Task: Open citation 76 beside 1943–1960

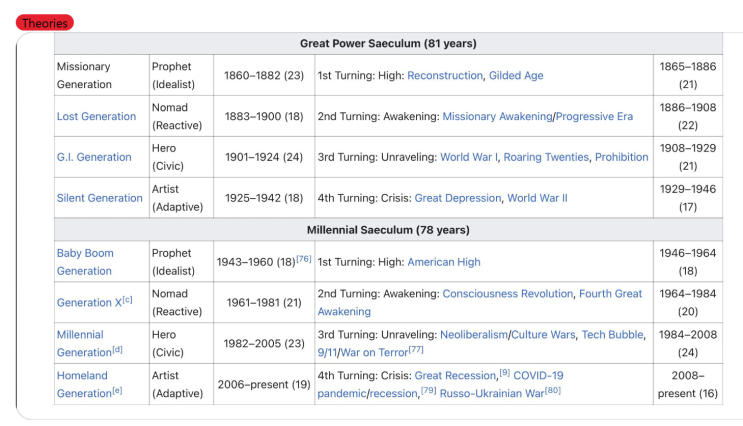Action: [304, 259]
